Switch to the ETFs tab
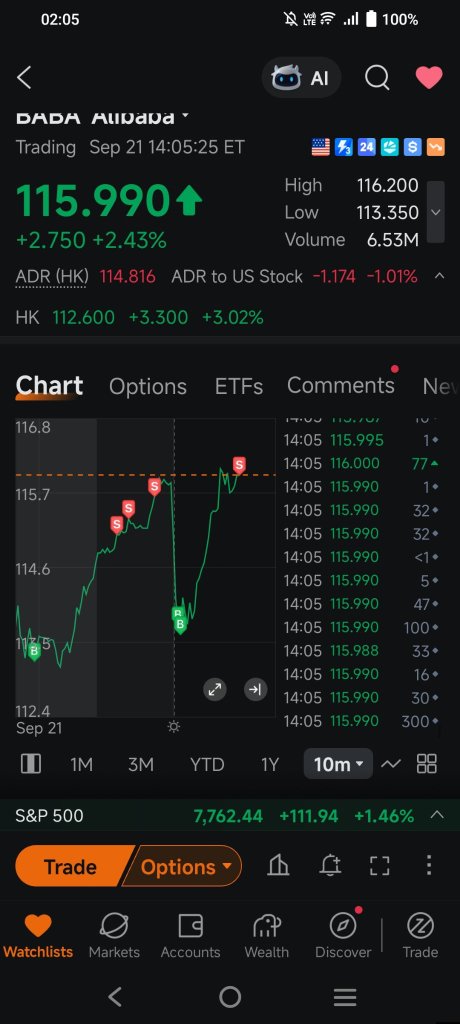The image size is (460, 1024). tap(238, 387)
